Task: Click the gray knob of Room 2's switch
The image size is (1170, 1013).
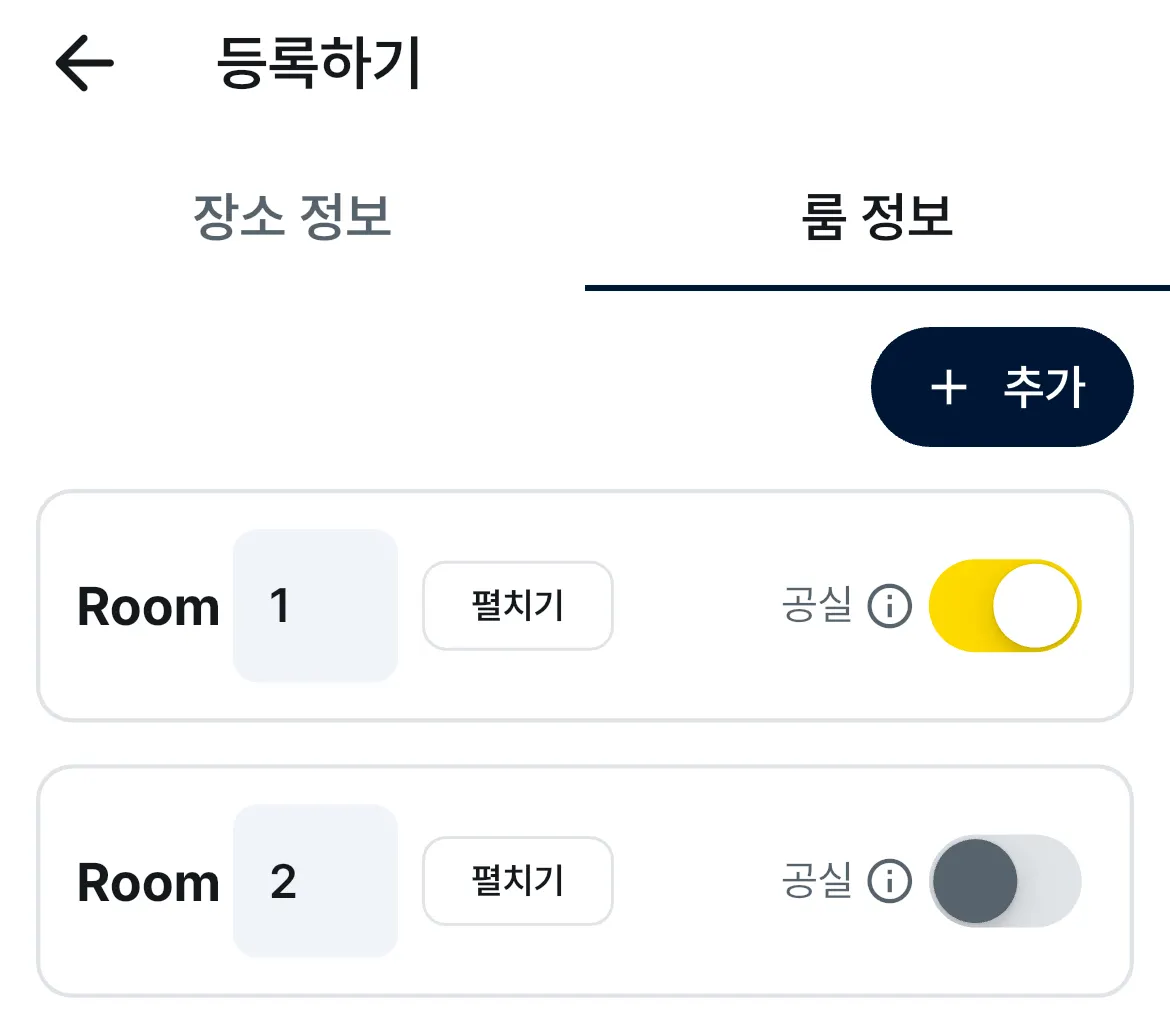Action: coord(975,881)
